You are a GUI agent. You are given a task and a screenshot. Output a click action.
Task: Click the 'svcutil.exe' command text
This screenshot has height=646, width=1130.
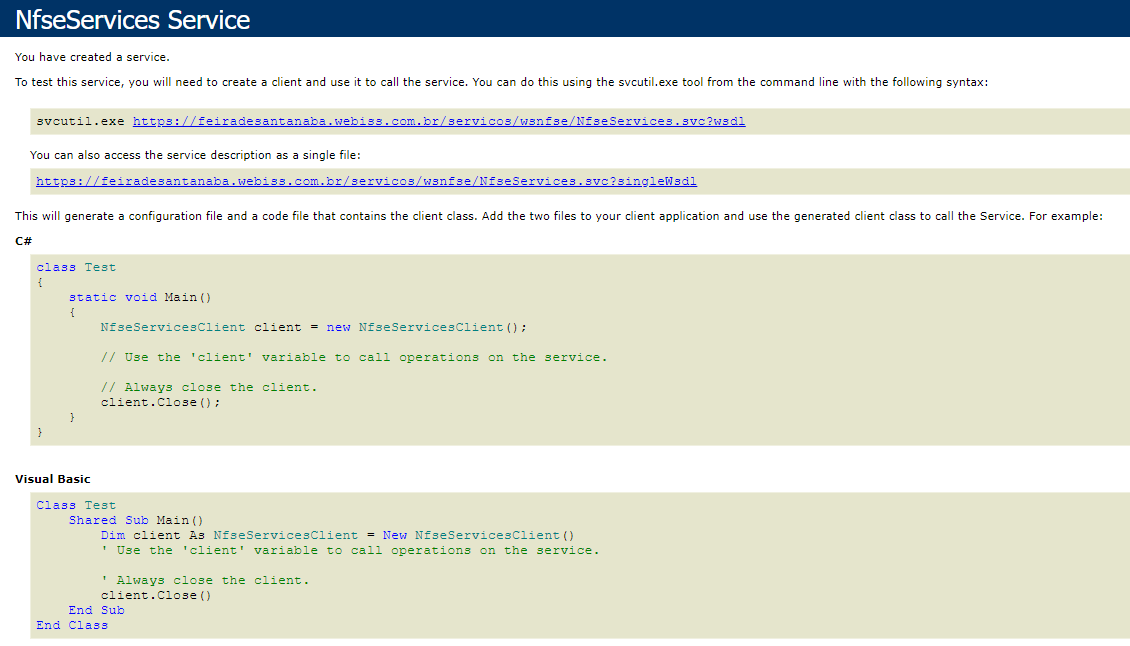click(x=80, y=121)
